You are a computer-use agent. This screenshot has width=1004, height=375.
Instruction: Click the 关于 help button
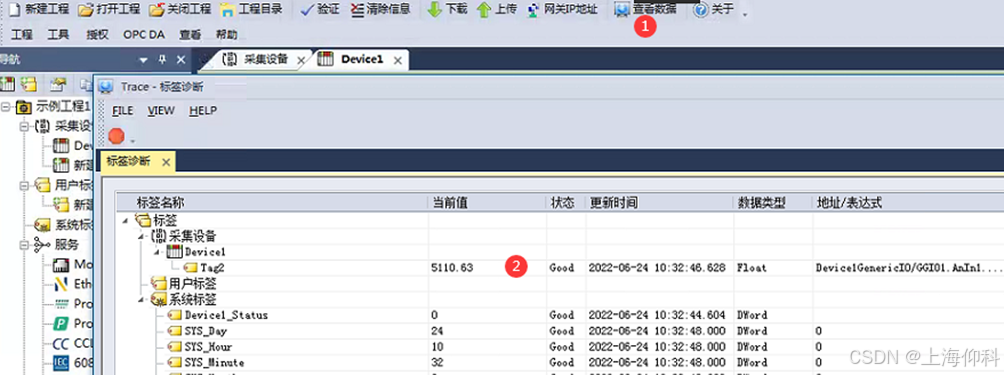click(714, 10)
